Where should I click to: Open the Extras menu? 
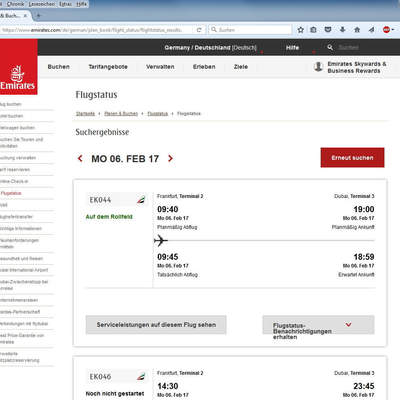(x=66, y=4)
